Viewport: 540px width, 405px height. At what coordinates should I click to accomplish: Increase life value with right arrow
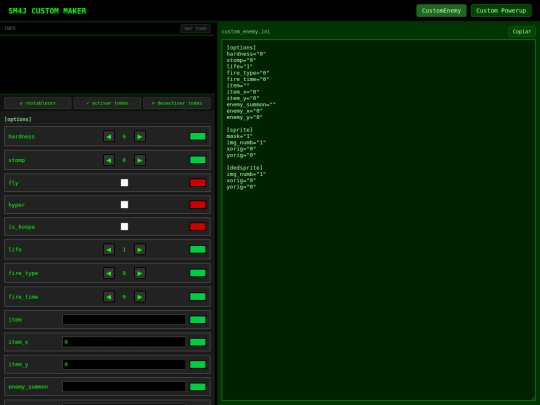(139, 249)
